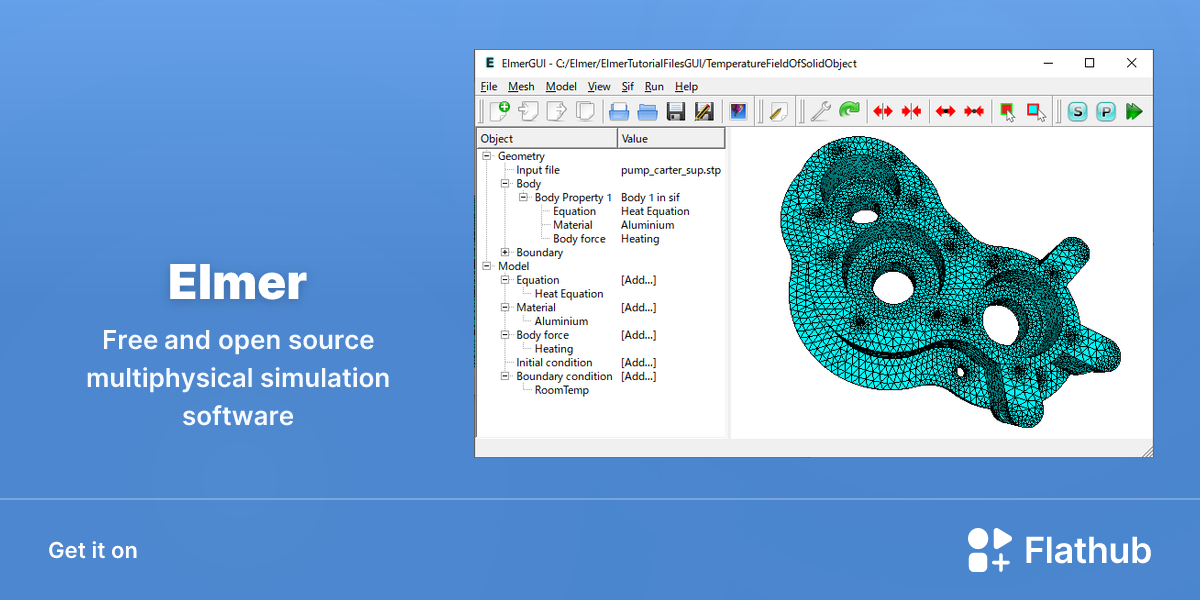Select the Body Property 1 Equation row

coord(574,211)
